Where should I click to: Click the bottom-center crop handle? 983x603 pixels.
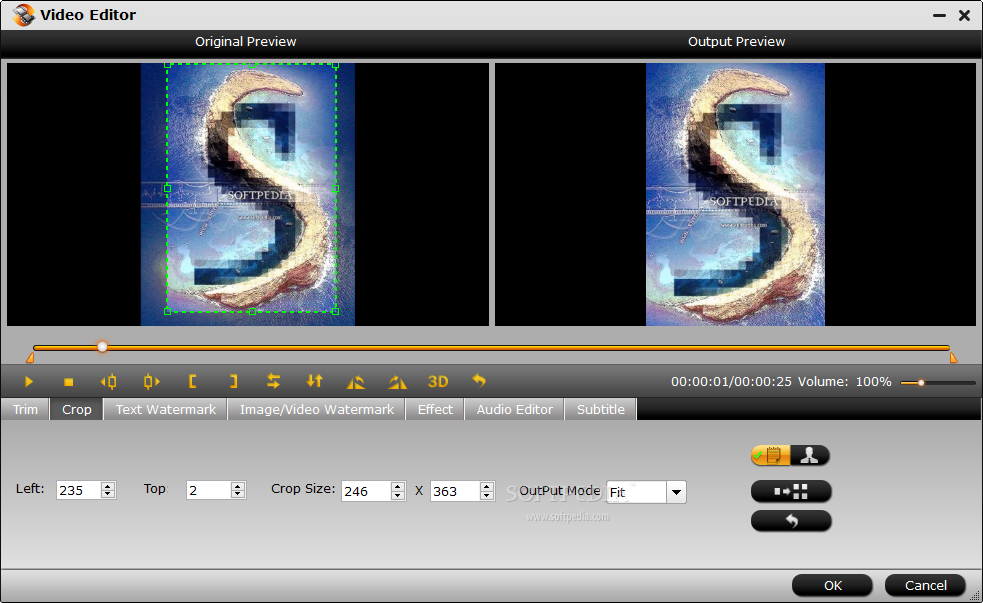click(252, 312)
